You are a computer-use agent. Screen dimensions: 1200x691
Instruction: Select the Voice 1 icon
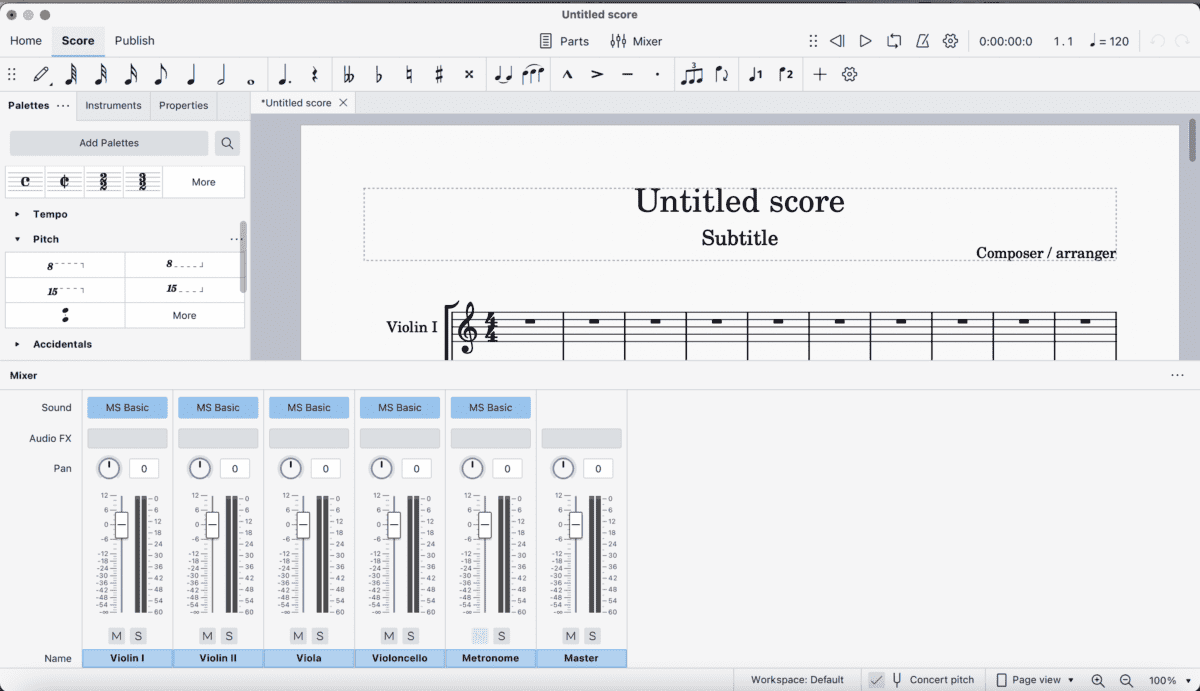755,74
